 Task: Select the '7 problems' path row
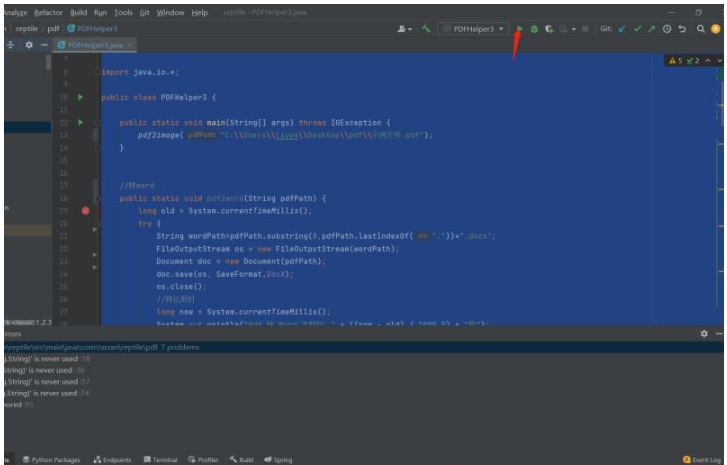pyautogui.click(x=364, y=347)
